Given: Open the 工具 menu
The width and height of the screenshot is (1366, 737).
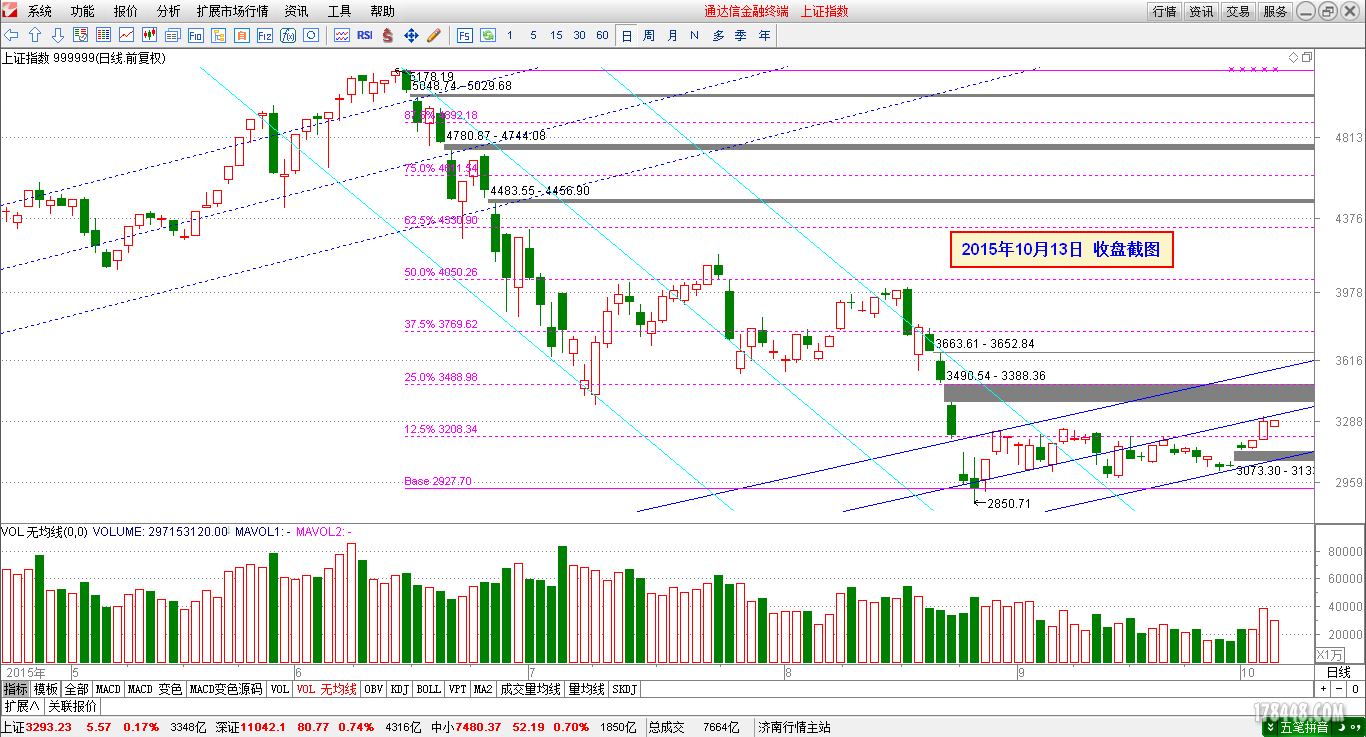Looking at the screenshot, I should [x=339, y=11].
